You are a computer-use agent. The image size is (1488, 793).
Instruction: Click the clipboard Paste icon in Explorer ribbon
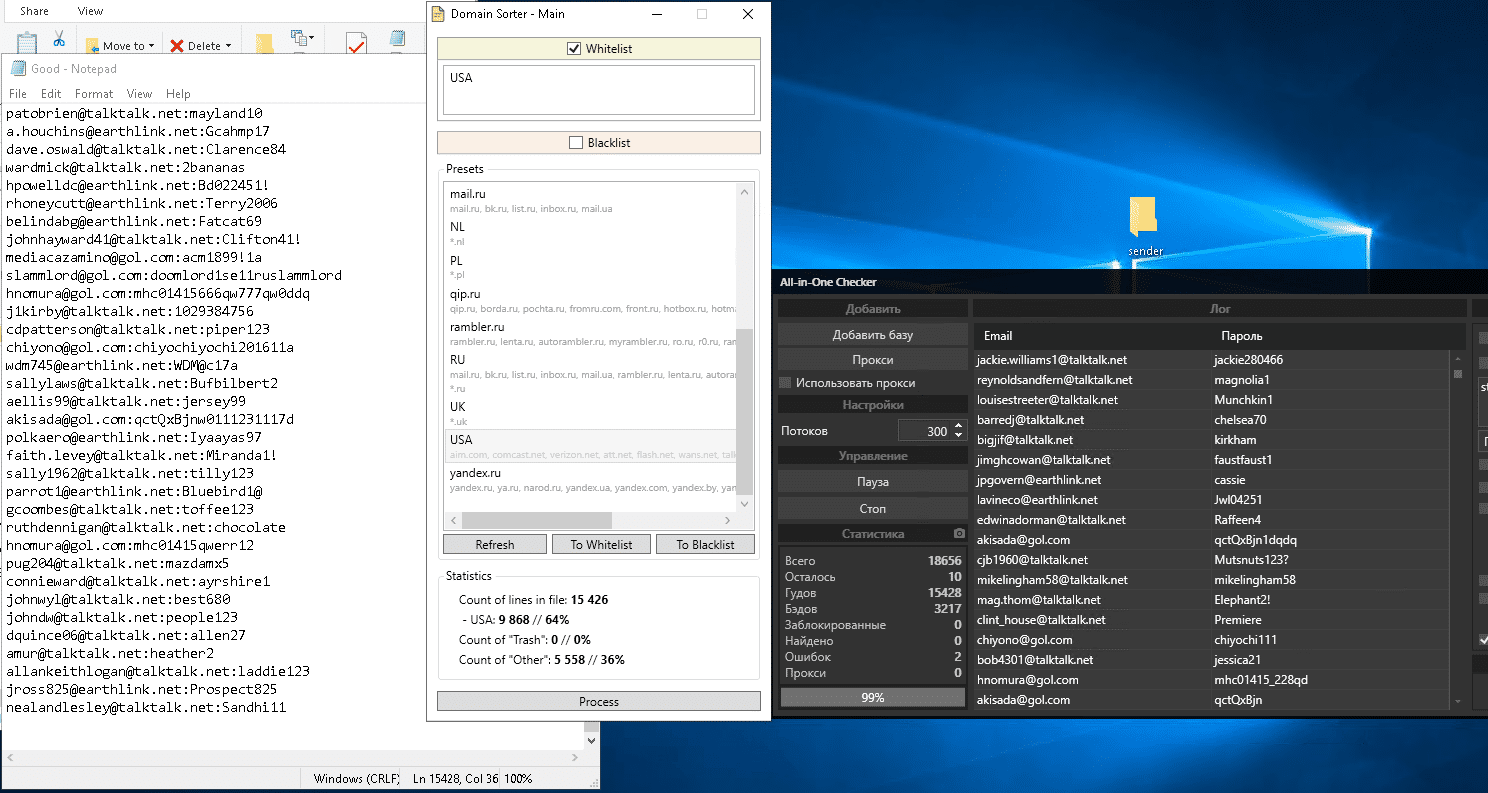27,42
